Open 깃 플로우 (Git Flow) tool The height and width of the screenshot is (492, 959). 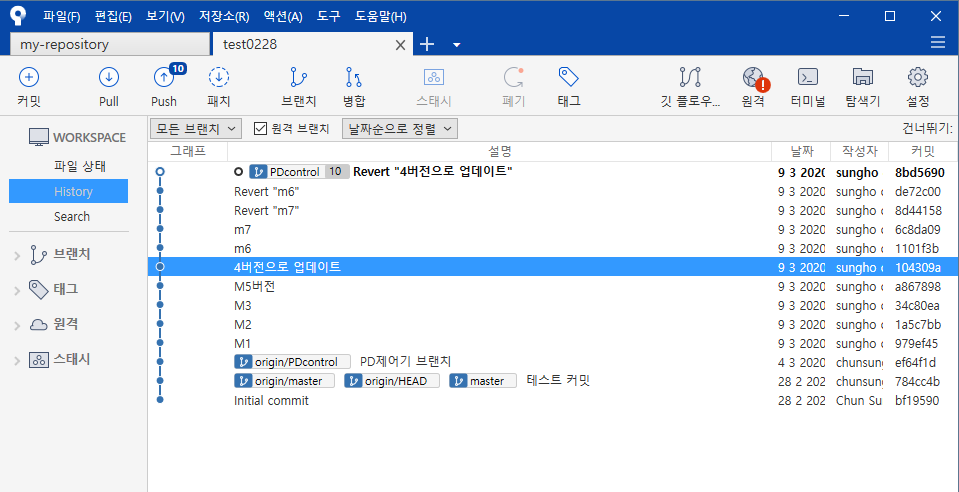[690, 77]
